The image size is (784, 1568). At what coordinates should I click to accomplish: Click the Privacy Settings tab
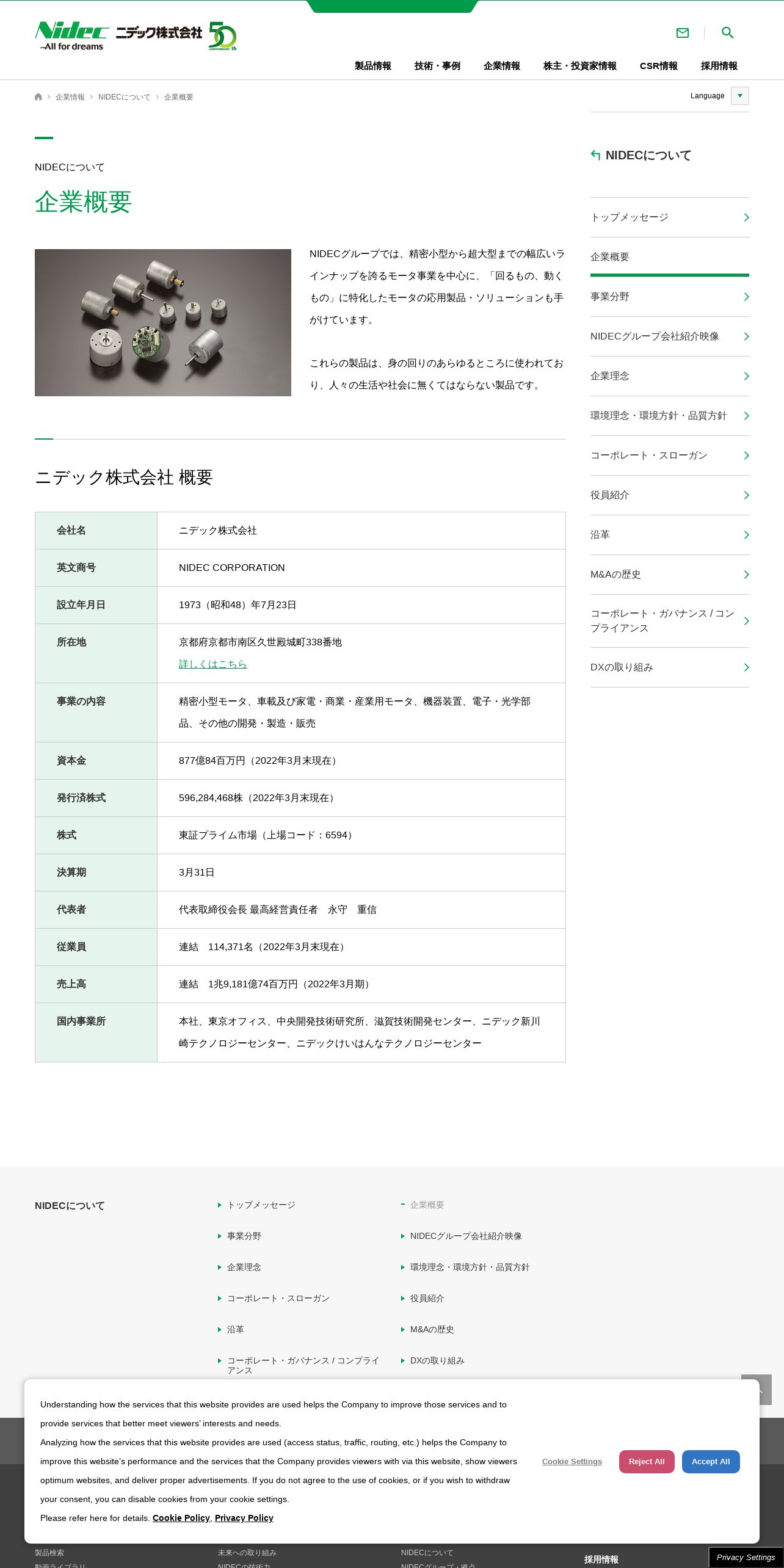[x=746, y=1558]
